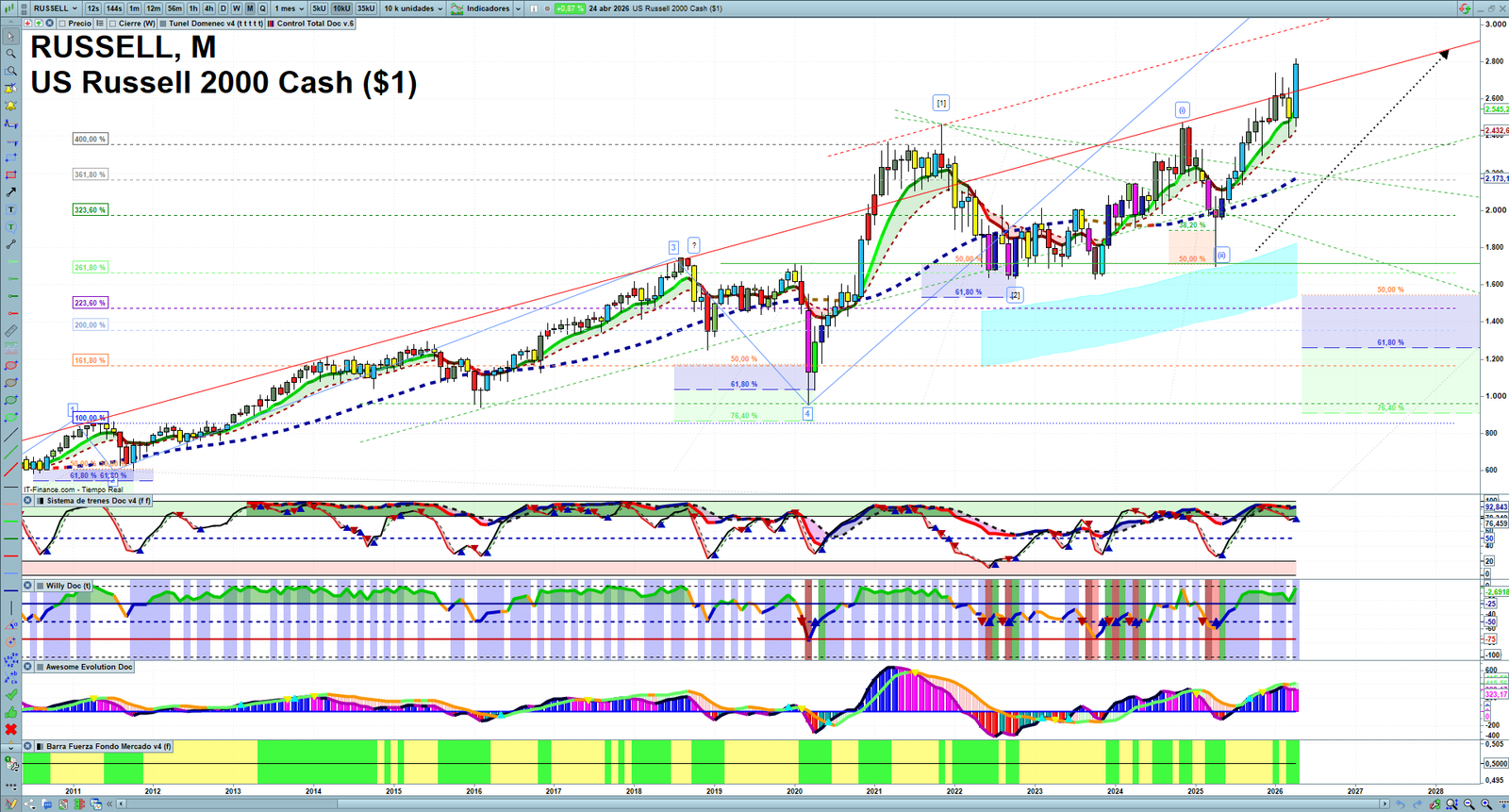The width and height of the screenshot is (1509, 812).
Task: Select the blue text T tool
Action: coord(10,209)
